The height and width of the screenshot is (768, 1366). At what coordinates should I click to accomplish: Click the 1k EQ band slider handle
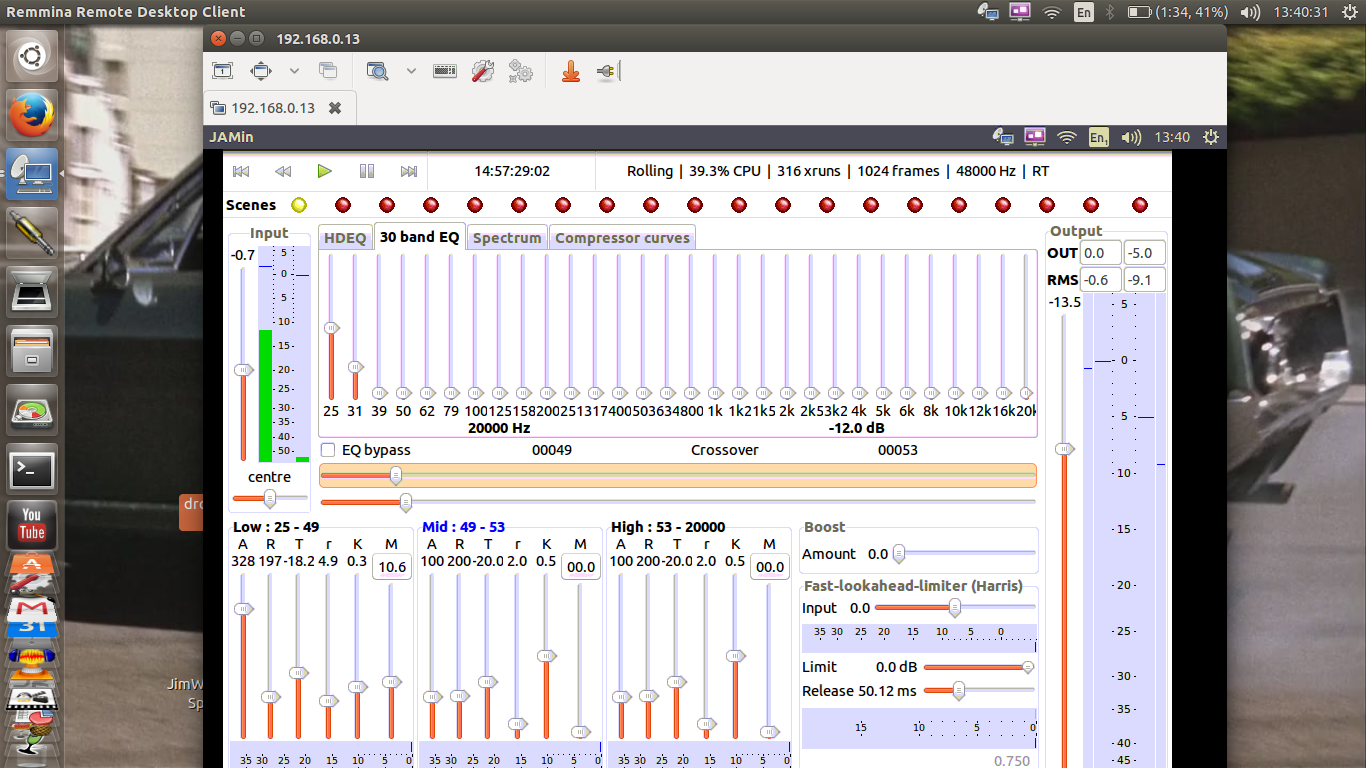coord(715,393)
